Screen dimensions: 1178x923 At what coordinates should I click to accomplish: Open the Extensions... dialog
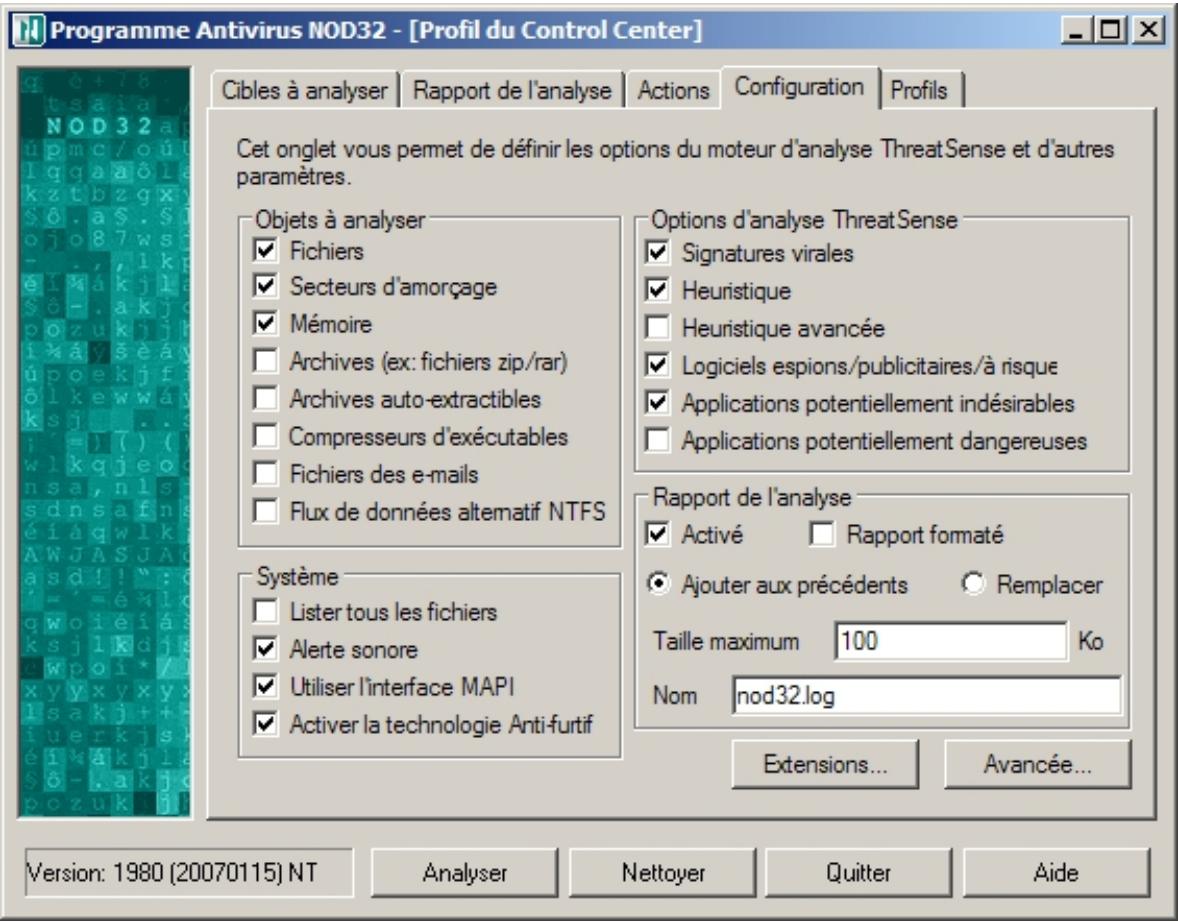825,765
